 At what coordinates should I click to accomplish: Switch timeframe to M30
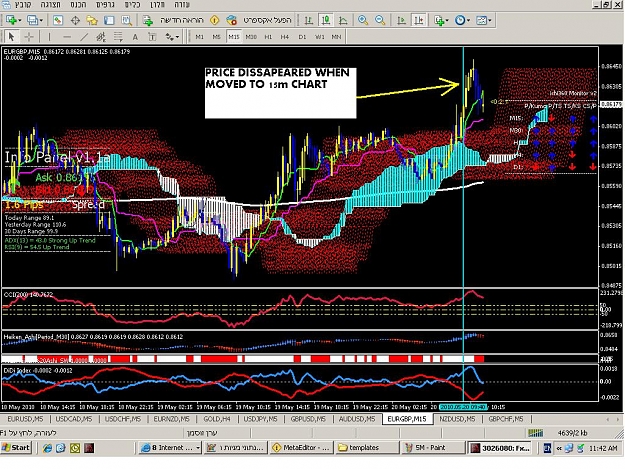coord(251,37)
